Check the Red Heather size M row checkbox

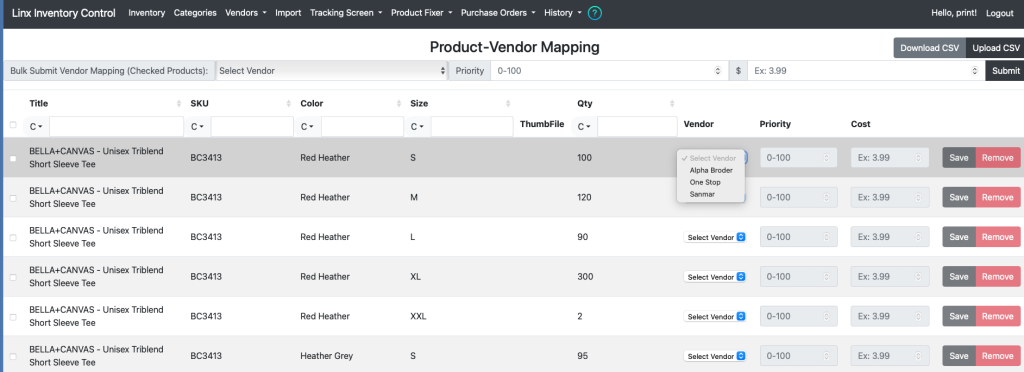point(13,198)
